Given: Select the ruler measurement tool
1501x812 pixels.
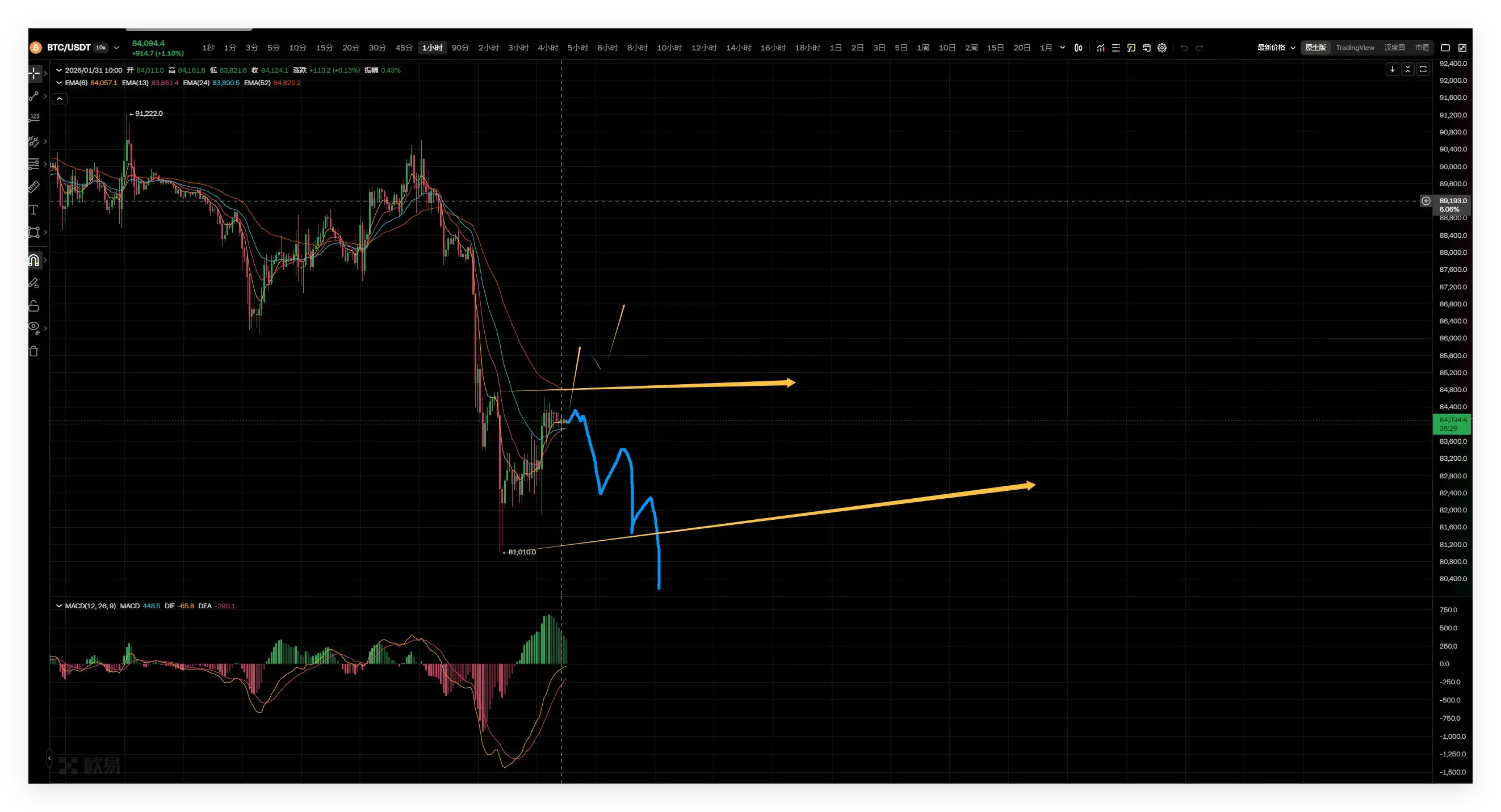Looking at the screenshot, I should (34, 187).
